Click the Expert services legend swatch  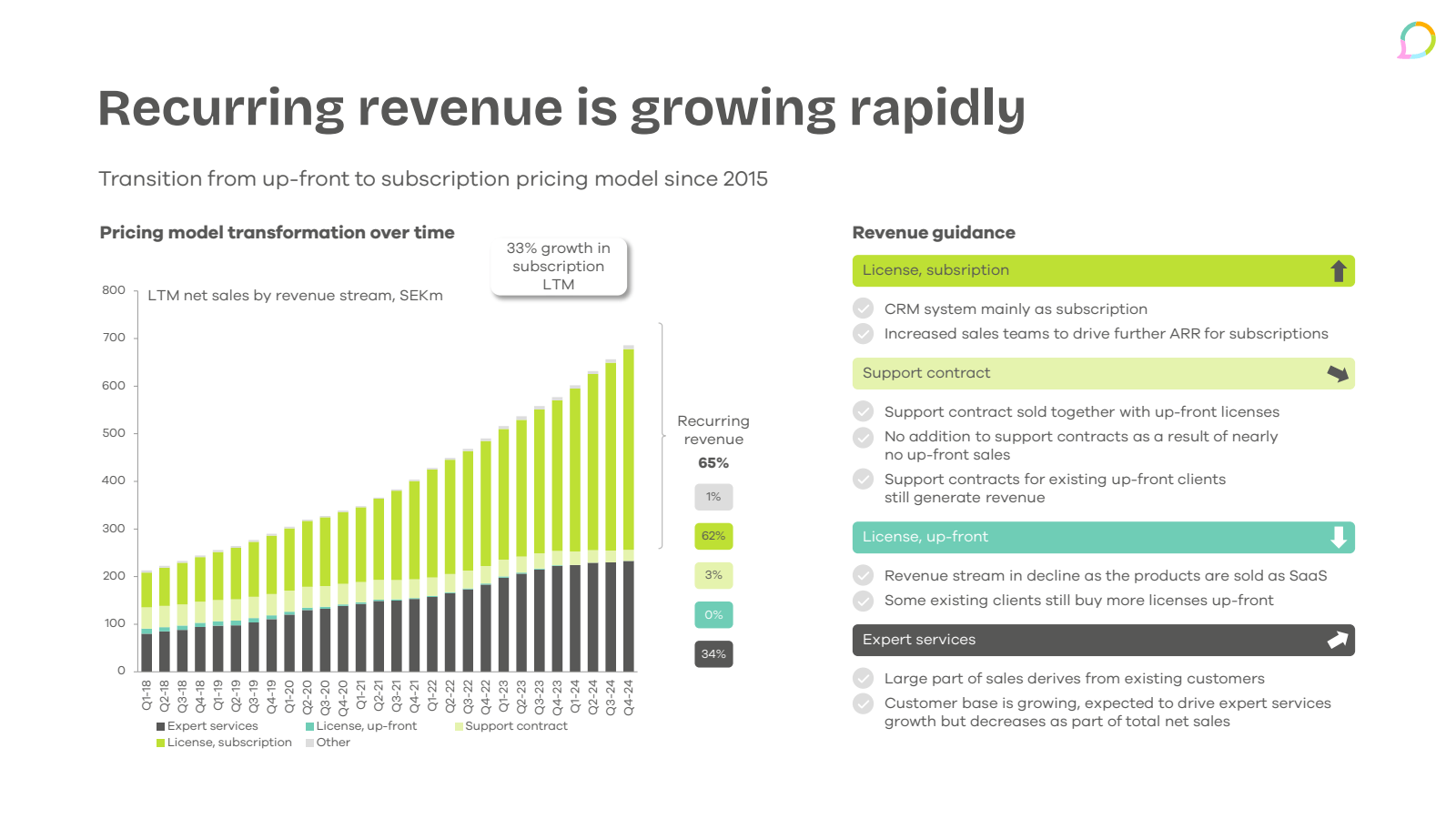(160, 726)
